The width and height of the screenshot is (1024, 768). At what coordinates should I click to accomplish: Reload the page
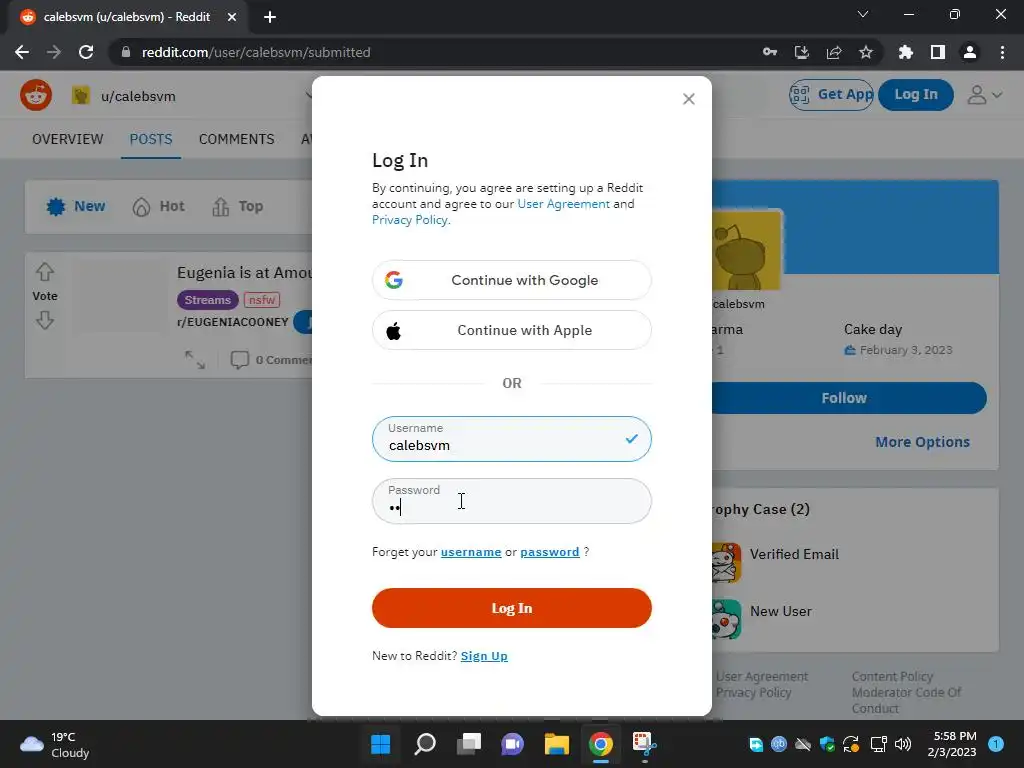[86, 52]
